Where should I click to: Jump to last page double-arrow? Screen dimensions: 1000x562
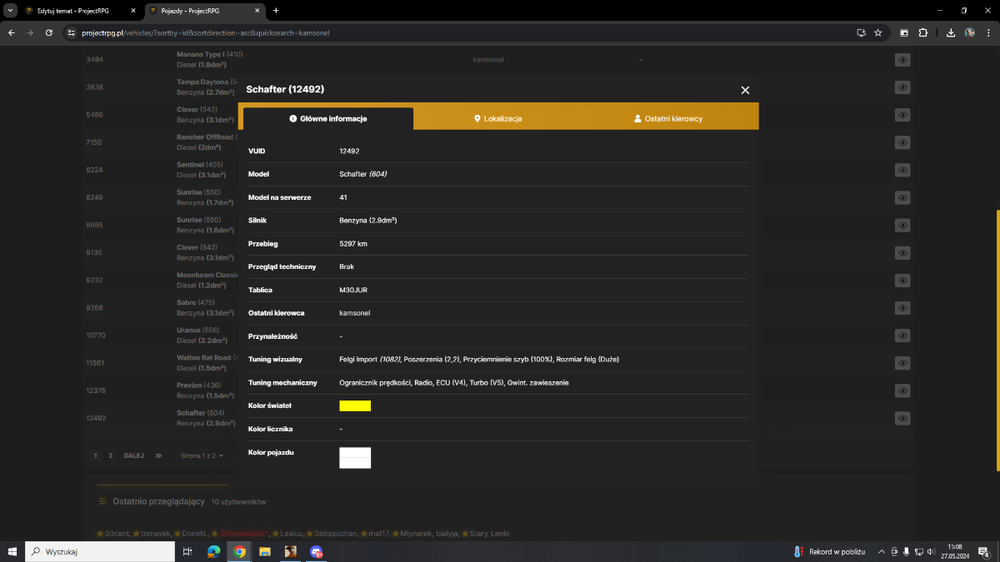click(158, 455)
